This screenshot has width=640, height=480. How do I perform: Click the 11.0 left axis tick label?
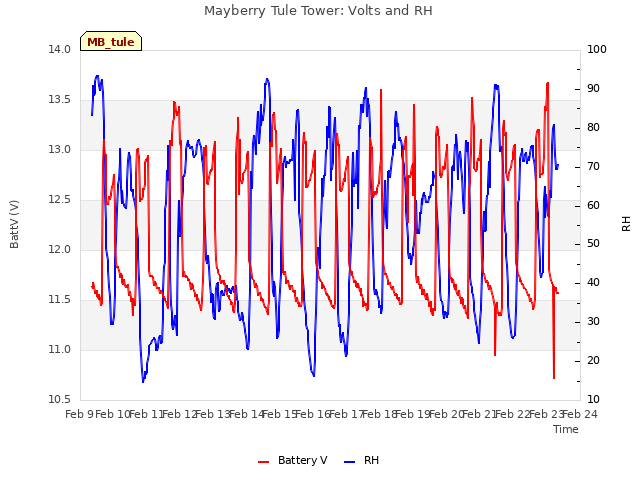pos(60,349)
